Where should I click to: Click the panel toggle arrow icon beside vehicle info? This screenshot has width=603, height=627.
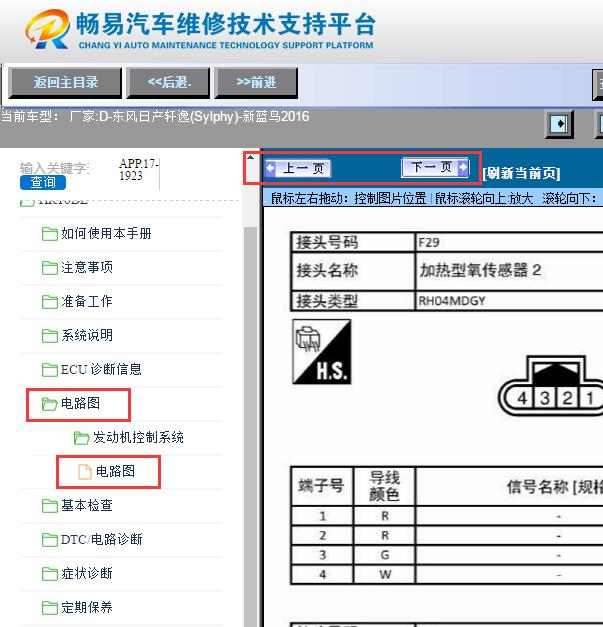tap(559, 124)
